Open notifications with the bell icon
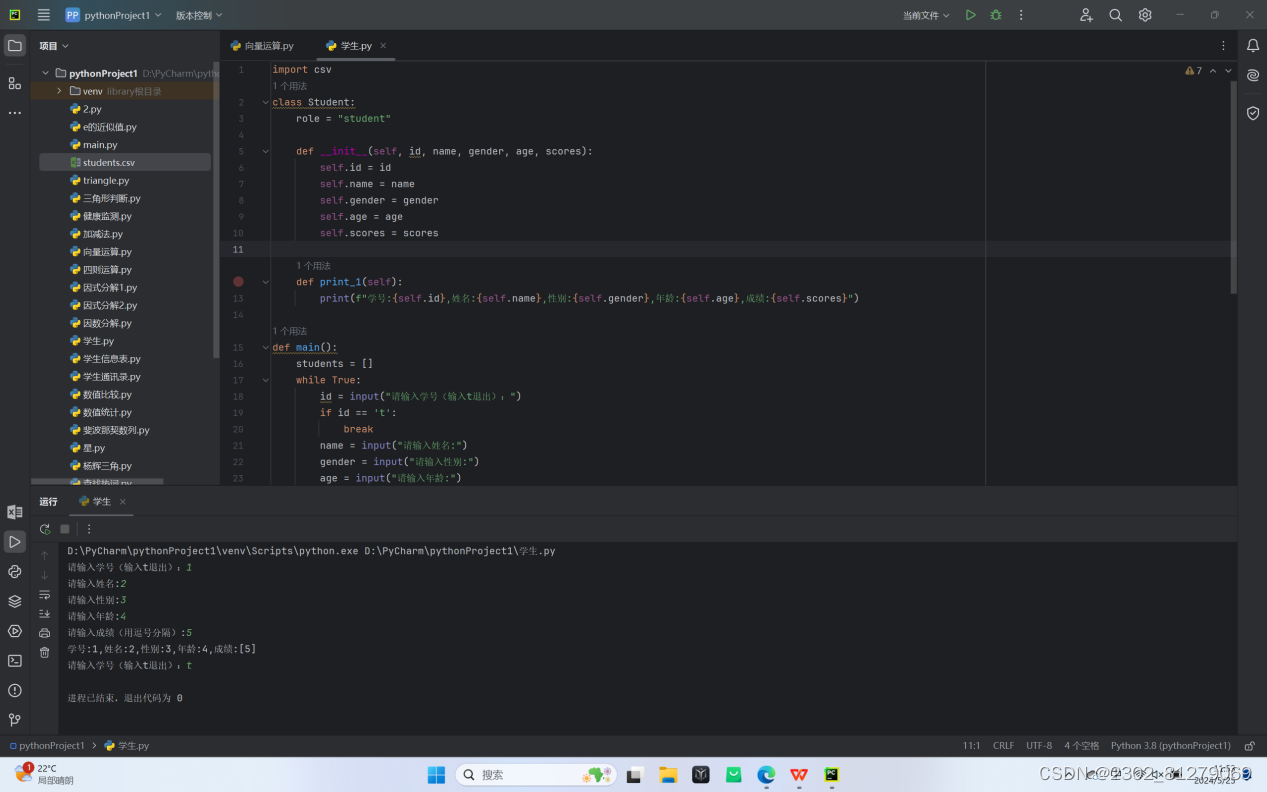1267x792 pixels. (1252, 45)
